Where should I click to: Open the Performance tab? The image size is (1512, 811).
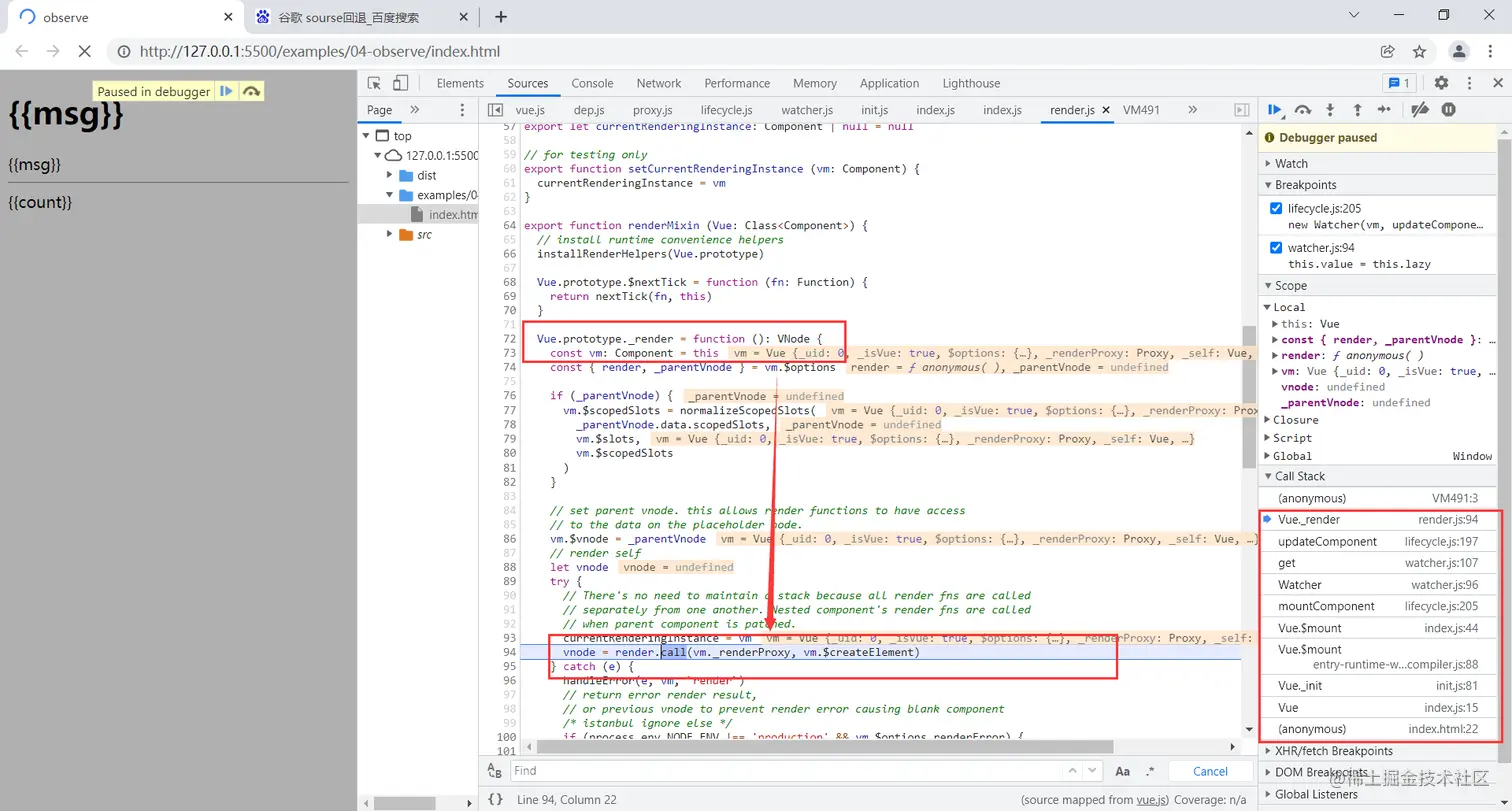point(737,83)
